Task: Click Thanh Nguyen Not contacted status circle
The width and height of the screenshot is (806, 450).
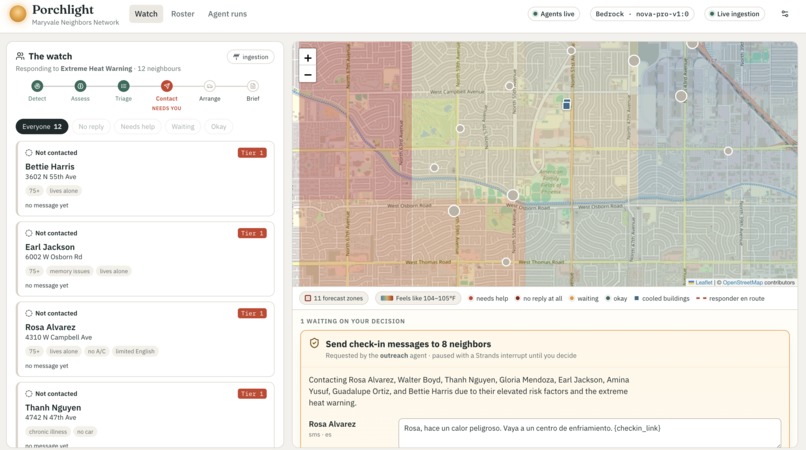Action: pyautogui.click(x=29, y=393)
